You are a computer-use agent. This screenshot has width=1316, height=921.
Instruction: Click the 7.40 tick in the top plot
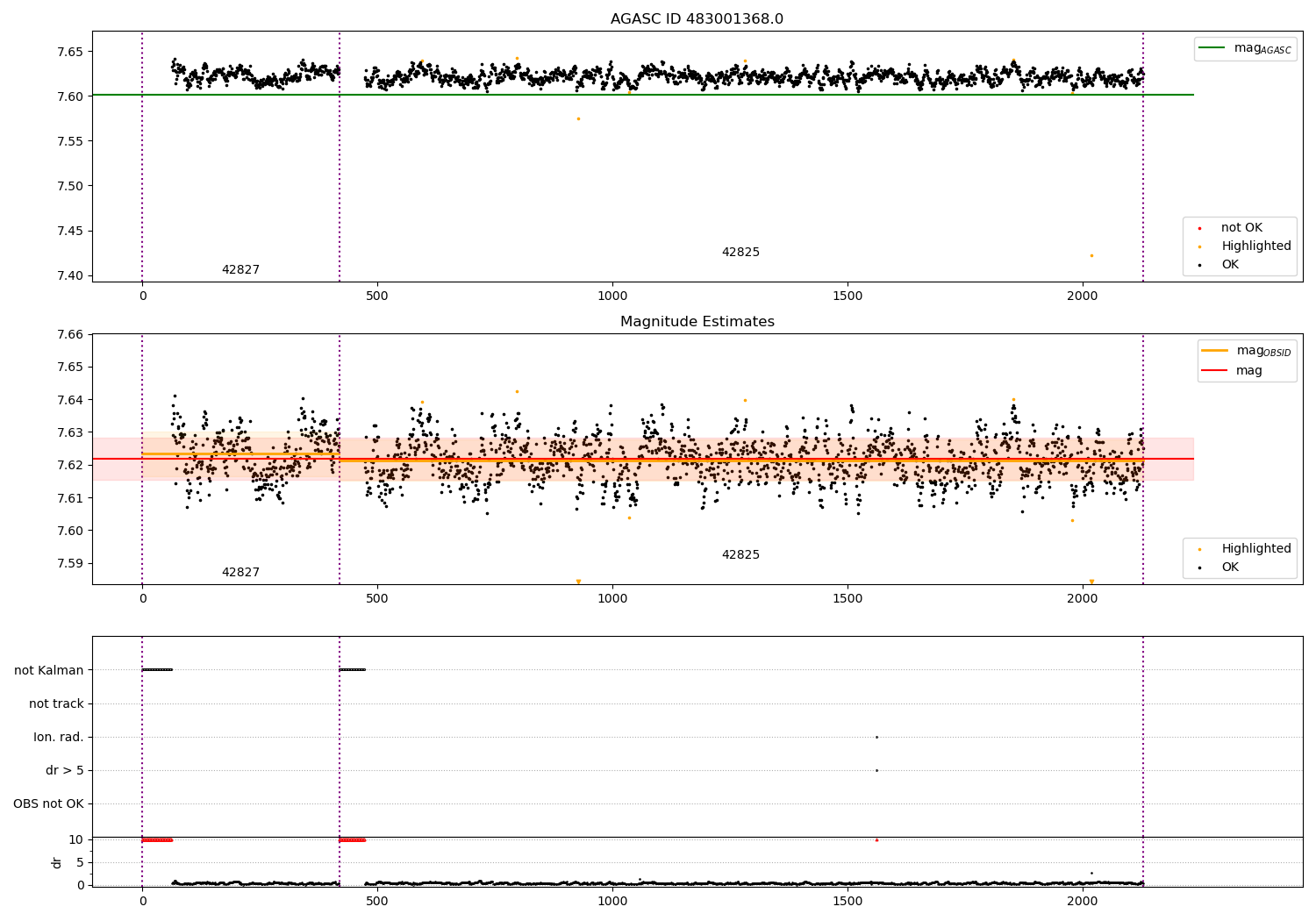click(x=69, y=275)
